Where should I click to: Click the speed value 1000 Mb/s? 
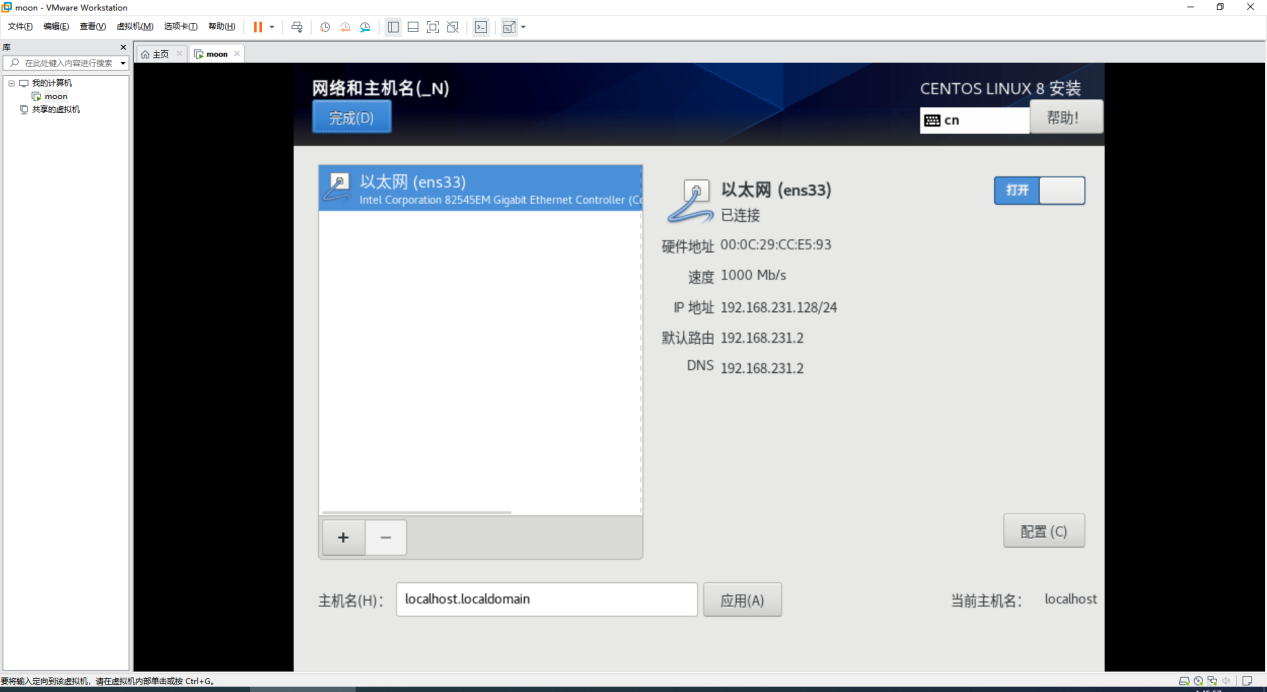point(753,275)
